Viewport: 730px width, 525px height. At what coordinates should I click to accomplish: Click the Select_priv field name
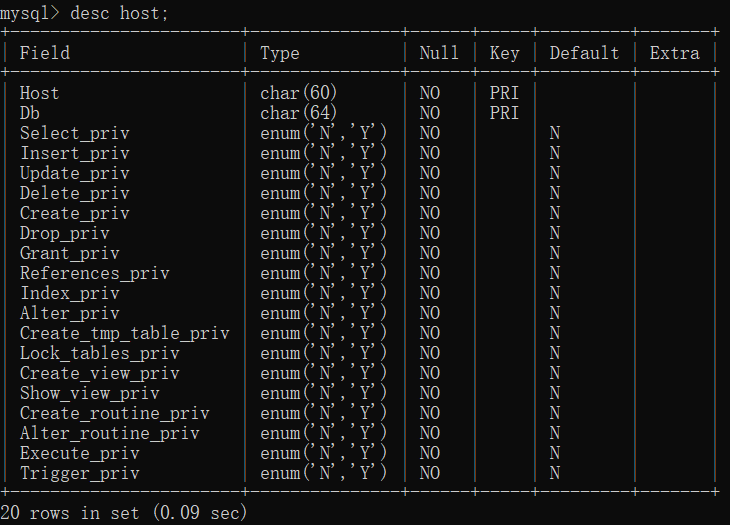[74, 134]
